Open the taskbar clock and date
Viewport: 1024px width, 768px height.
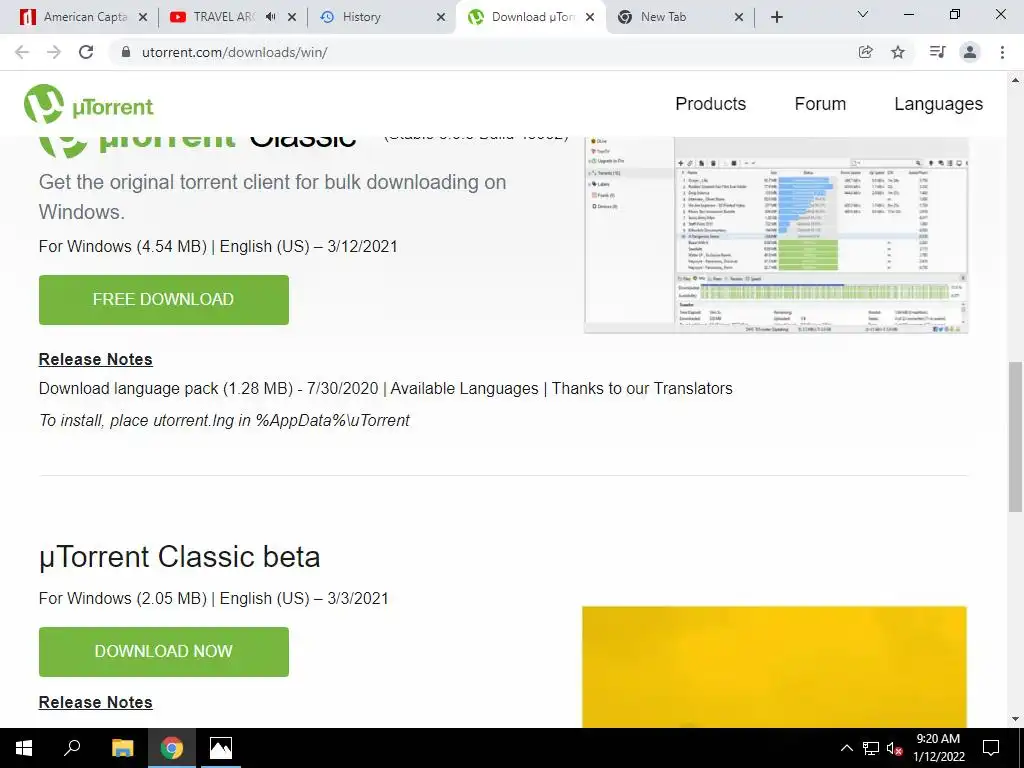938,748
